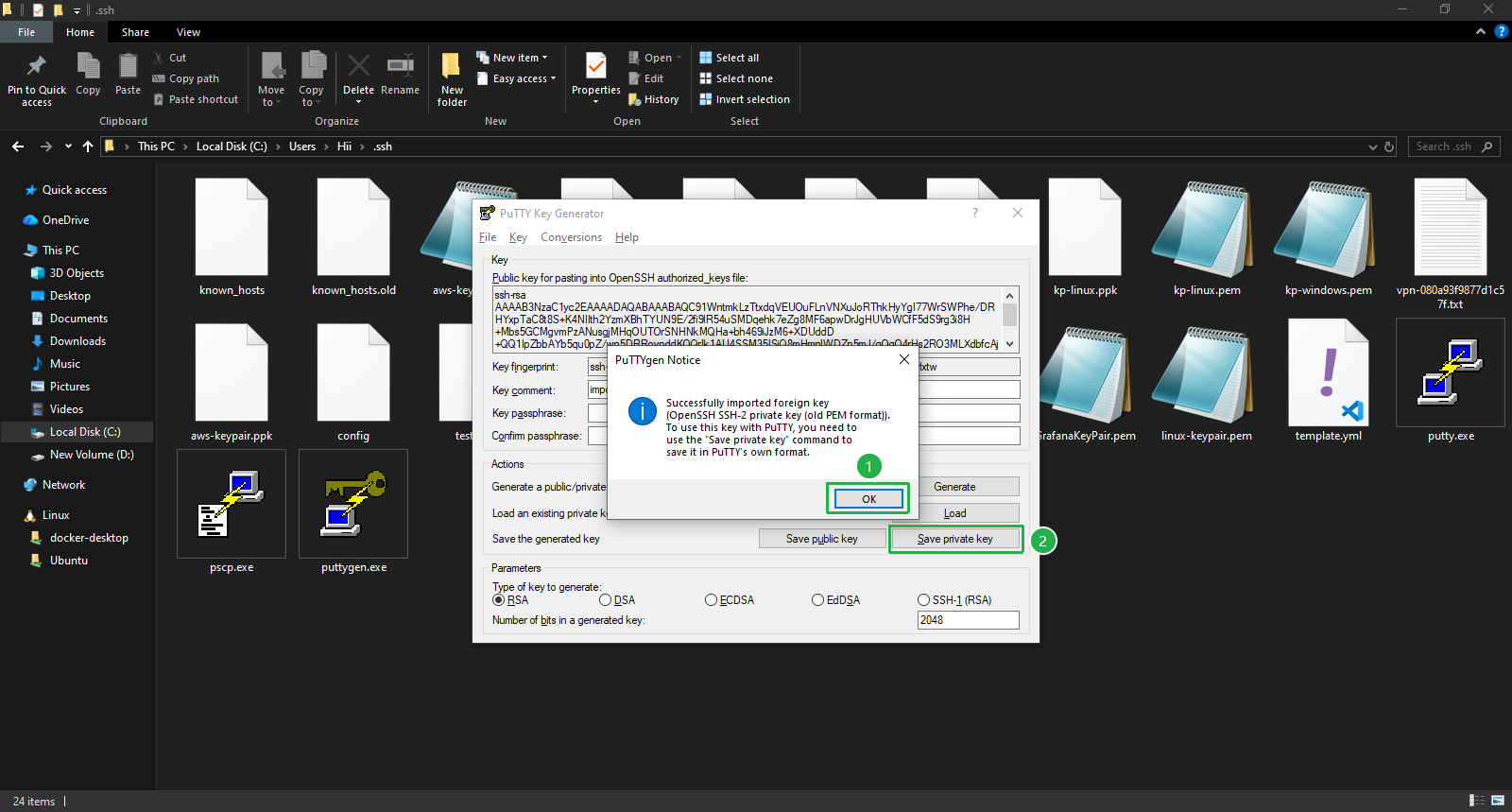
Task: Expand the address bar history dropdown
Action: [1372, 147]
